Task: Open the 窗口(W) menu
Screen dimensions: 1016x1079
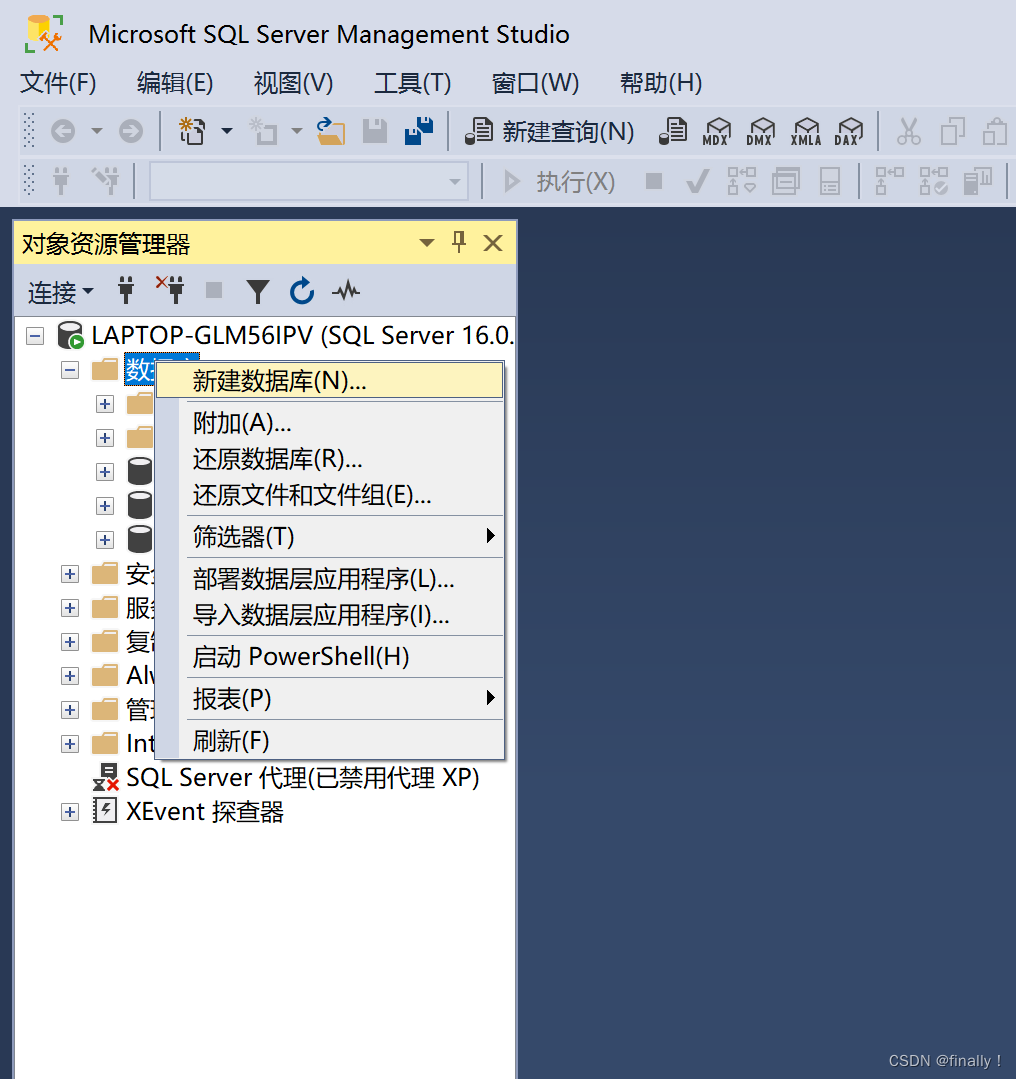Action: (535, 83)
